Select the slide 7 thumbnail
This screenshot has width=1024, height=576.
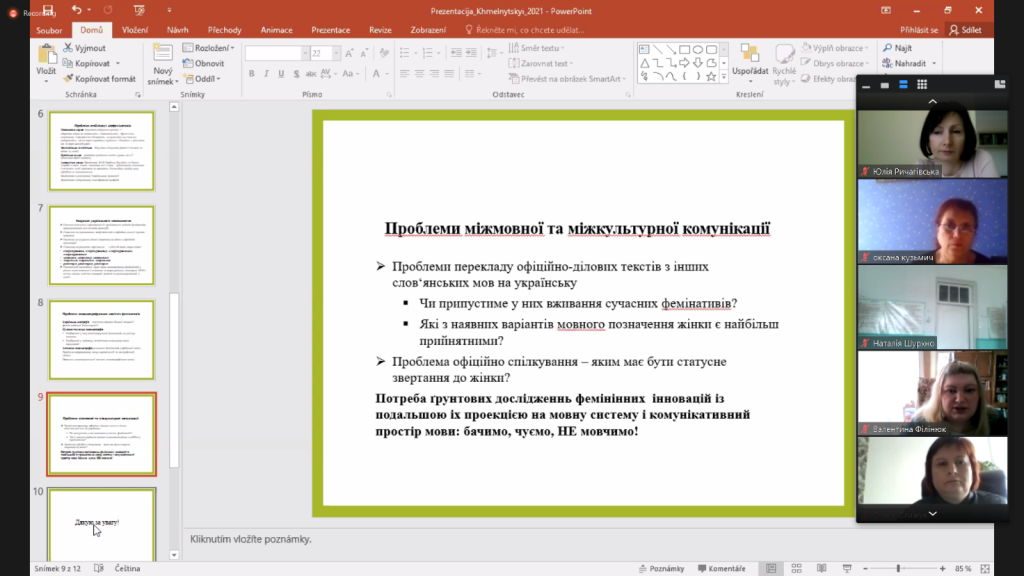pyautogui.click(x=101, y=245)
